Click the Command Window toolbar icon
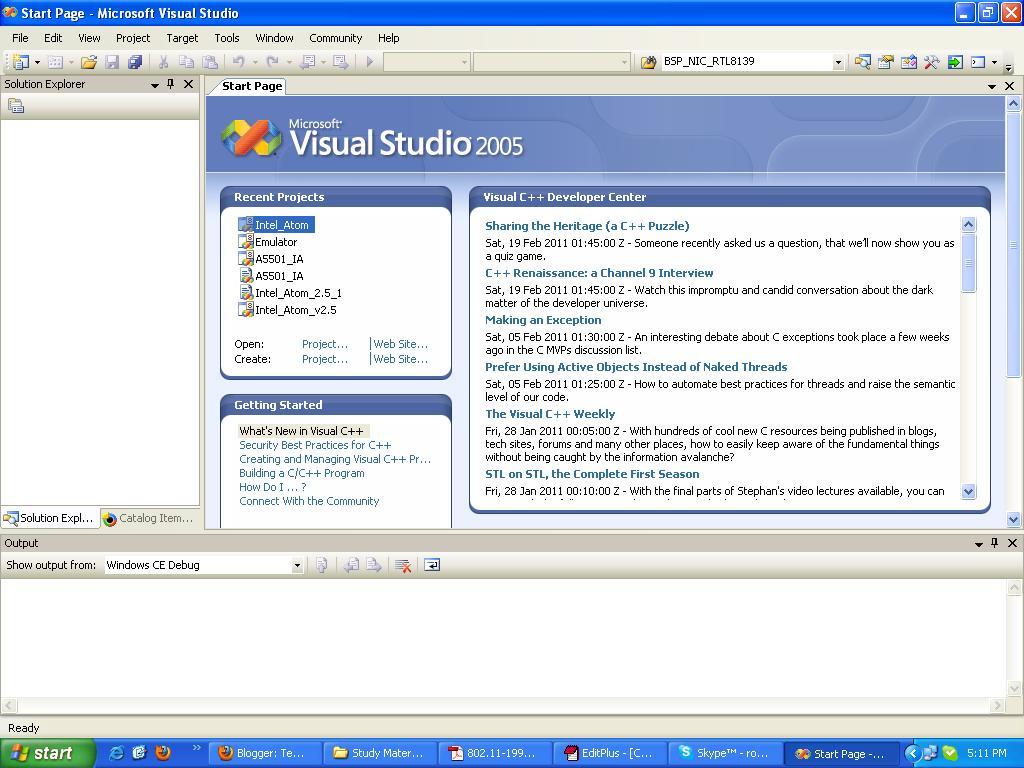The height and width of the screenshot is (768, 1024). click(978, 62)
